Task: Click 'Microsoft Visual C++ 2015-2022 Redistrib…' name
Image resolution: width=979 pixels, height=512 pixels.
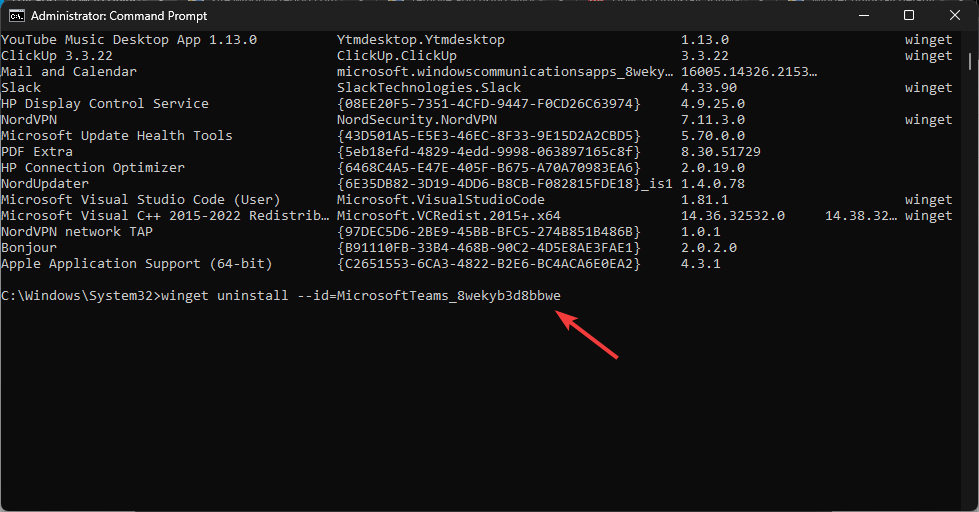Action: 165,216
